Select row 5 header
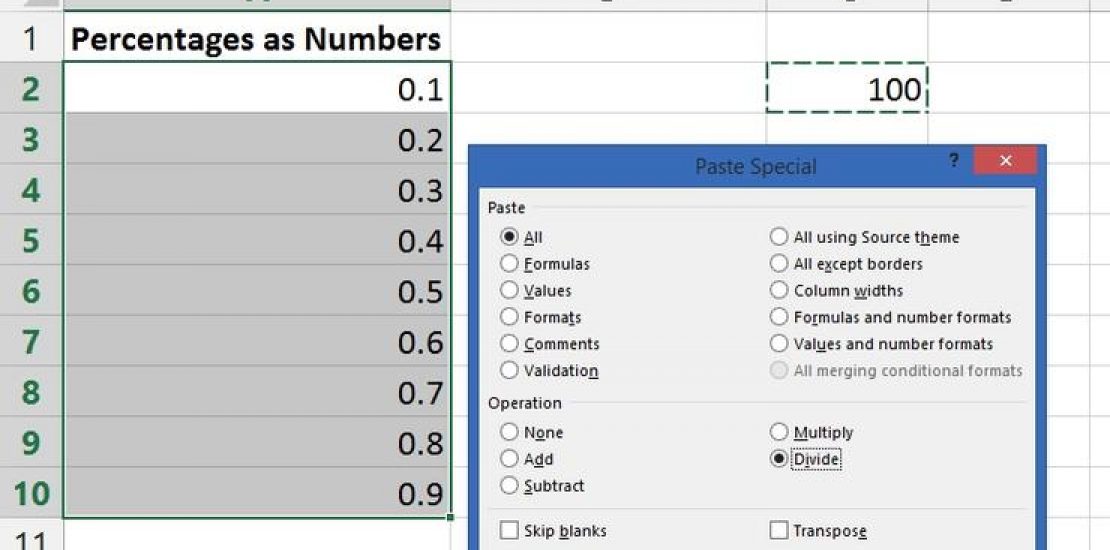This screenshot has width=1110, height=550. (x=30, y=241)
